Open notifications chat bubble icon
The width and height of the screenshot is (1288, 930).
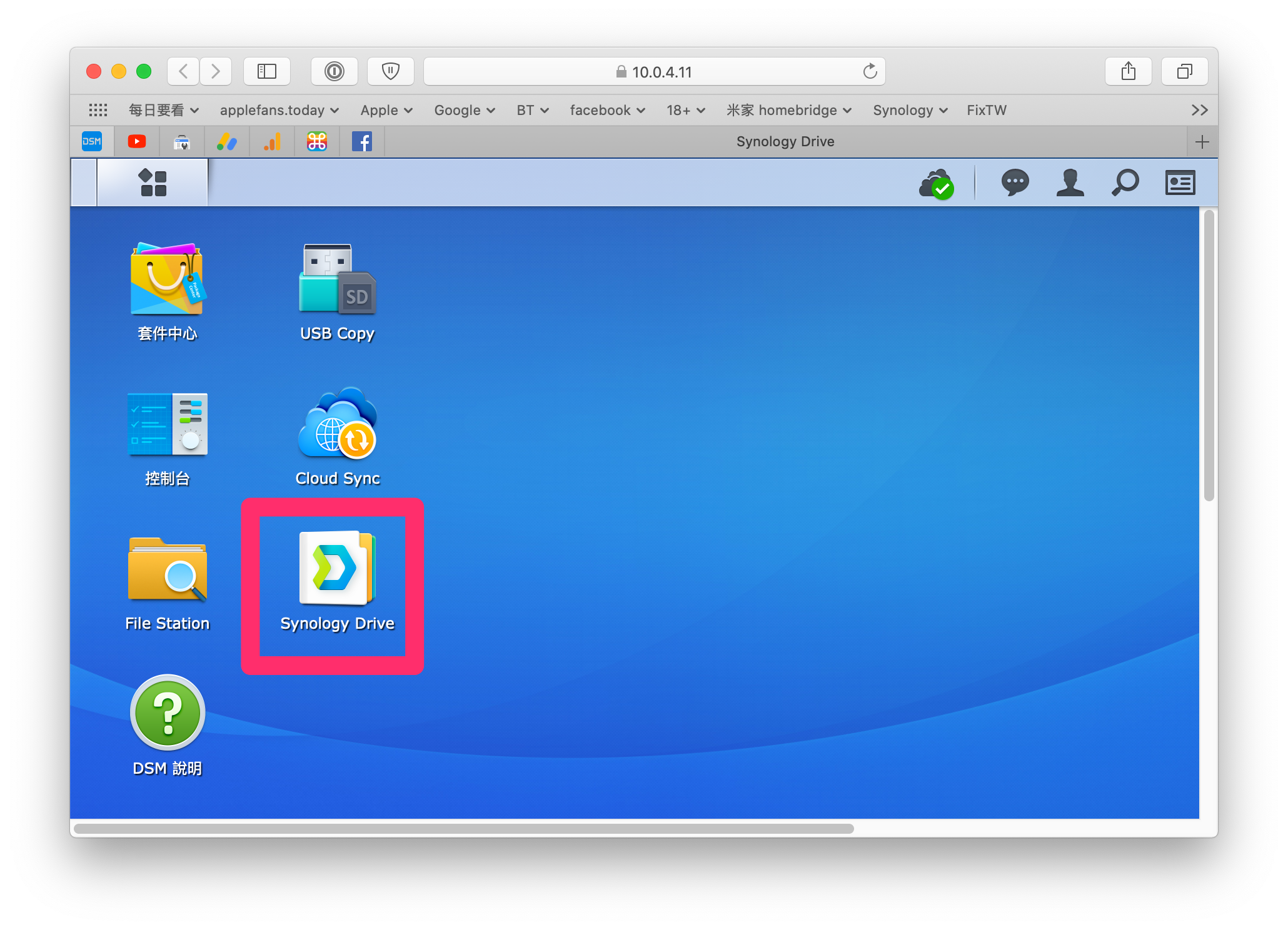tap(1014, 182)
